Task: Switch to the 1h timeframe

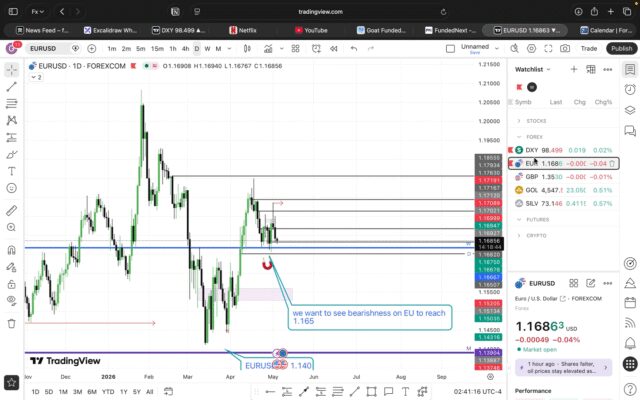Action: 173,49
